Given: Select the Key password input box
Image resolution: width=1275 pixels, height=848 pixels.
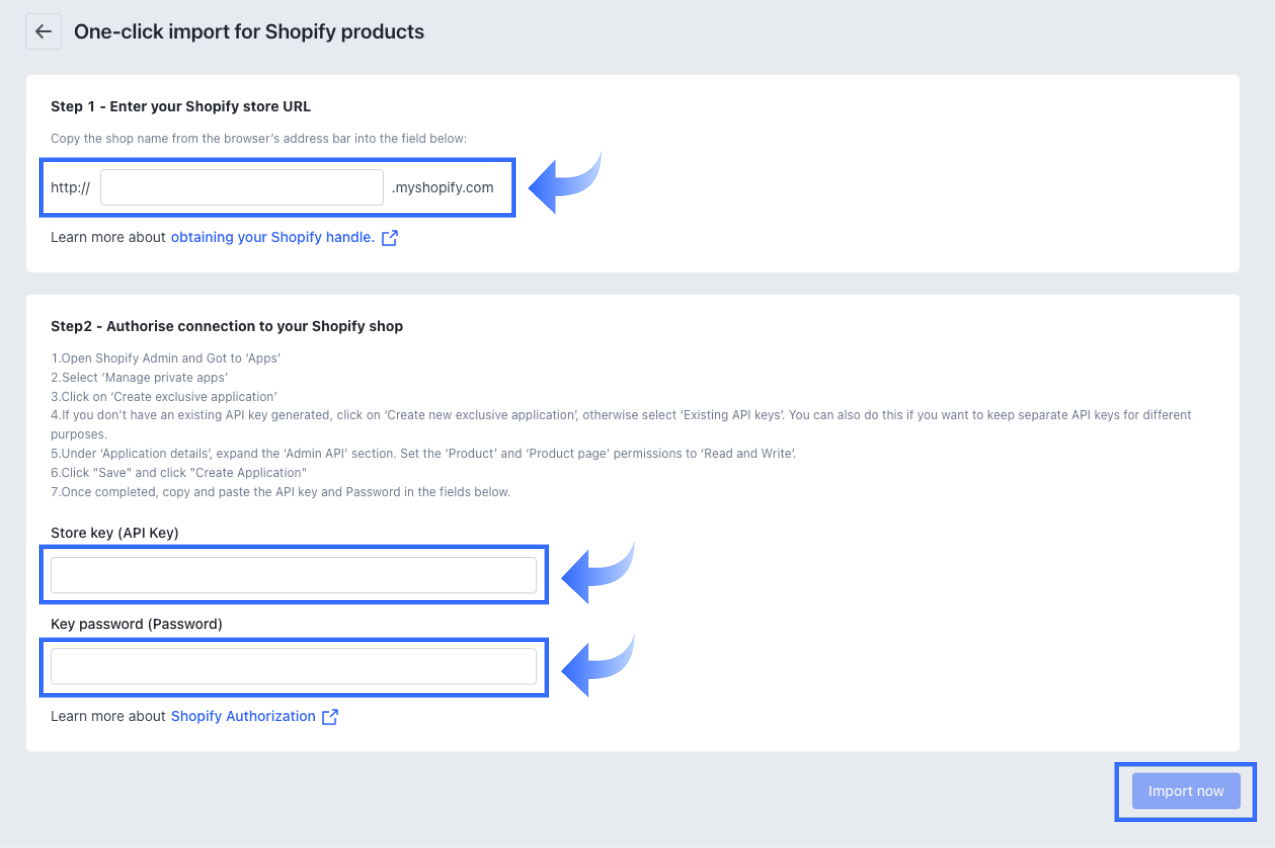Looking at the screenshot, I should pos(293,667).
